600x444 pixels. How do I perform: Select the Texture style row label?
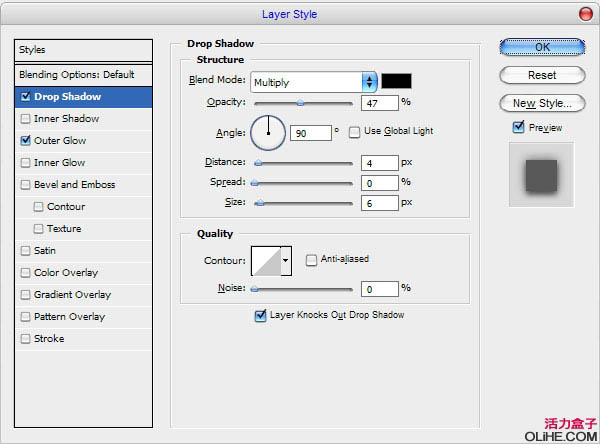point(64,229)
